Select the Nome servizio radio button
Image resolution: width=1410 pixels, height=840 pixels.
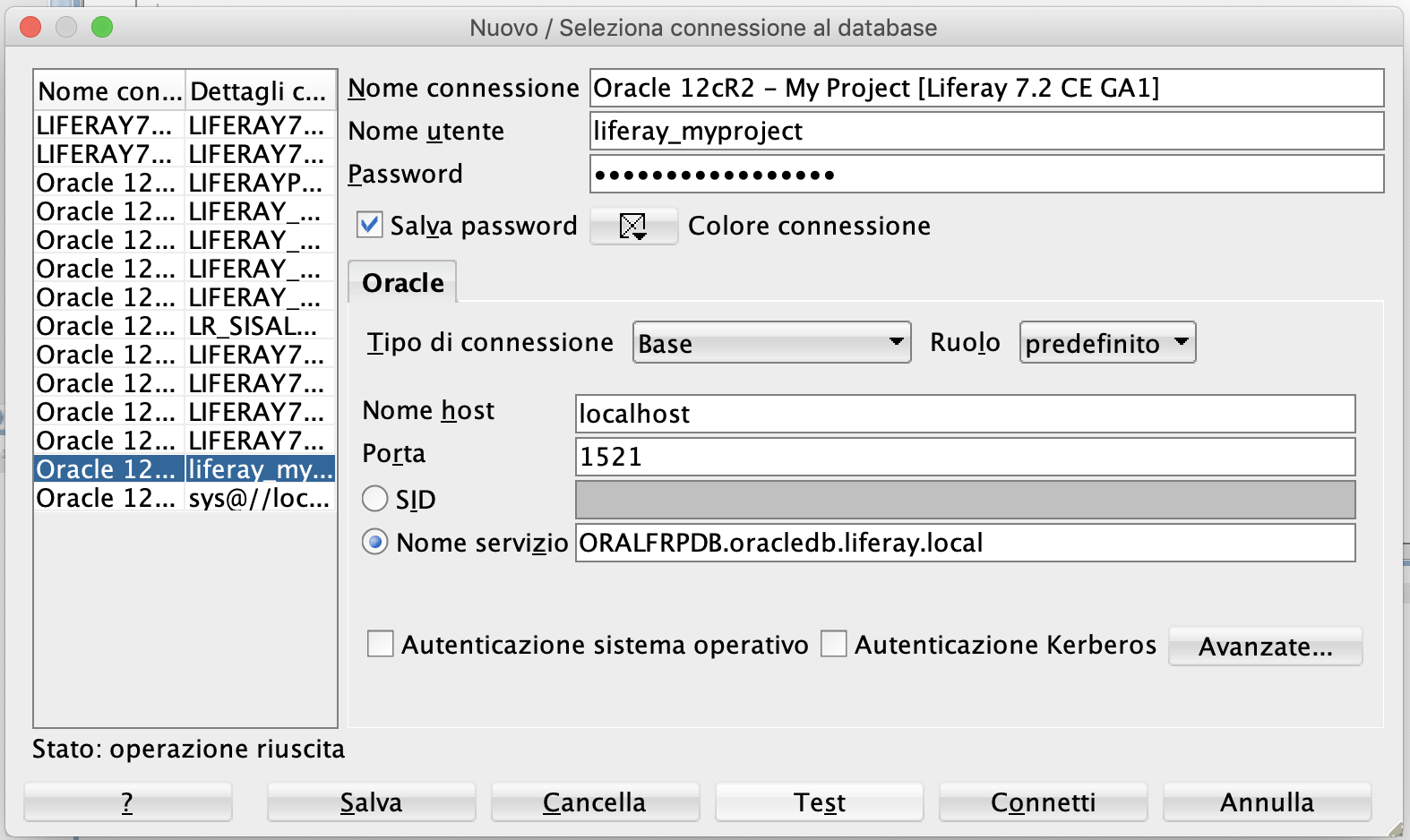374,542
